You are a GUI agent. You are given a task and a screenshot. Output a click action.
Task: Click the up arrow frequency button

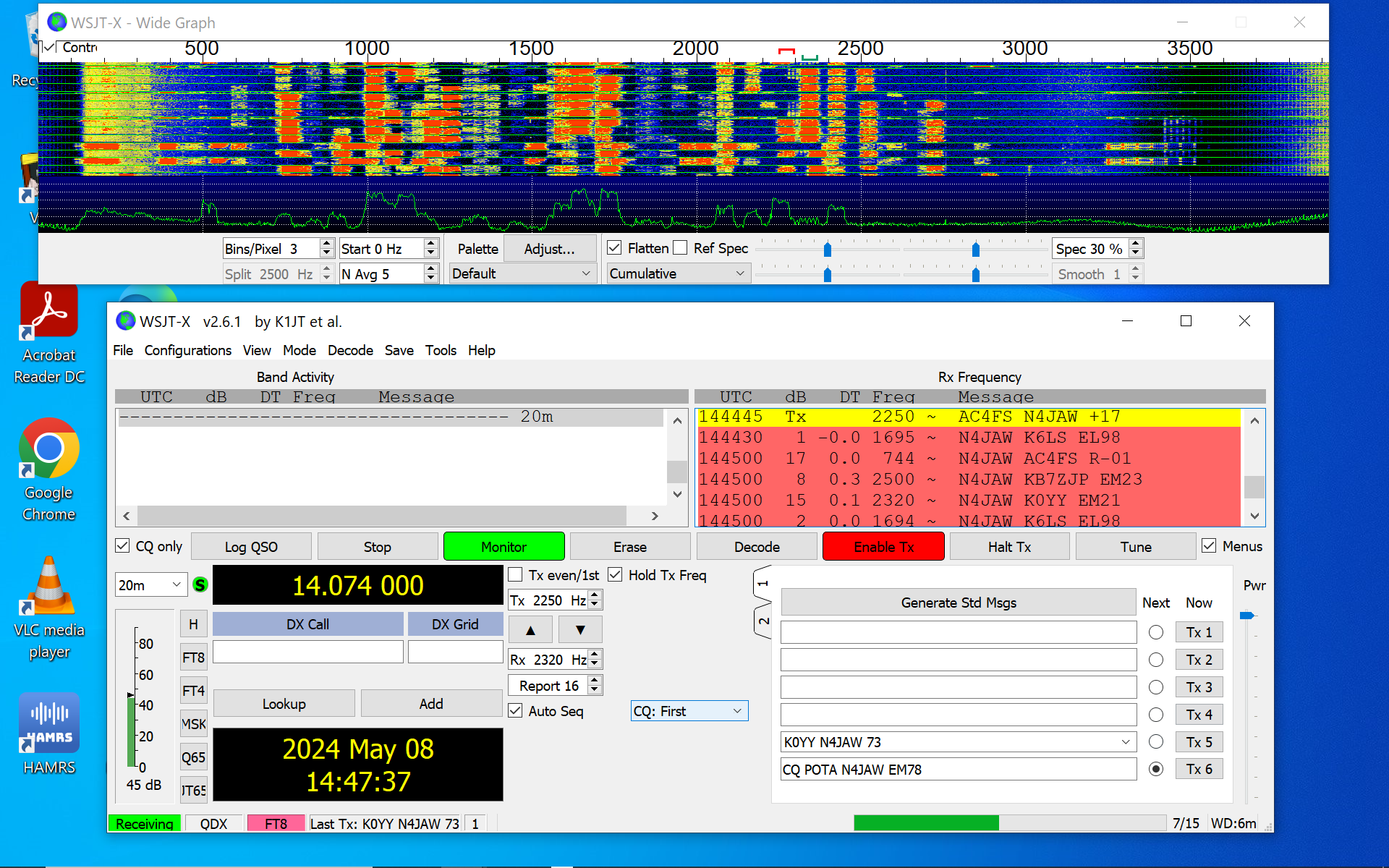(530, 630)
